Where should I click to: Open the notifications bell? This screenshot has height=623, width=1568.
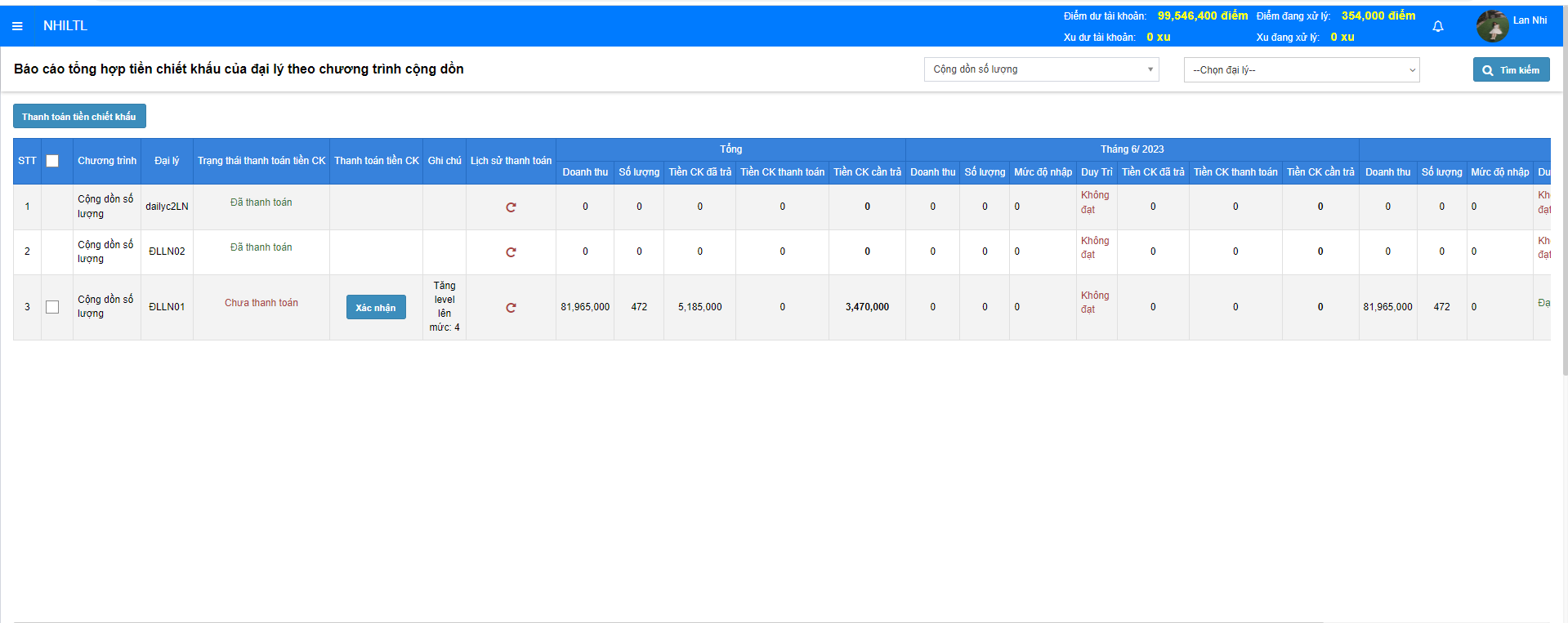tap(1438, 26)
